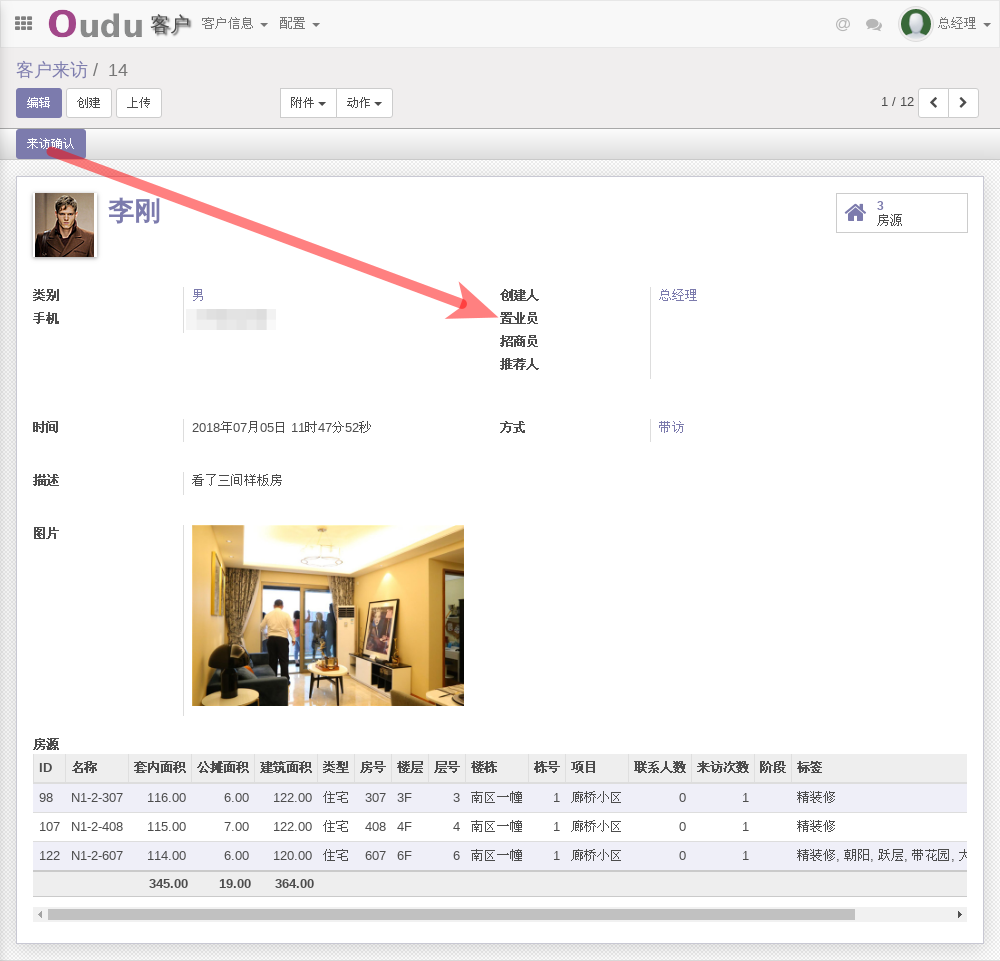Screen dimensions: 1000x961
Task: Open the @ mentions icon
Action: coord(842,24)
